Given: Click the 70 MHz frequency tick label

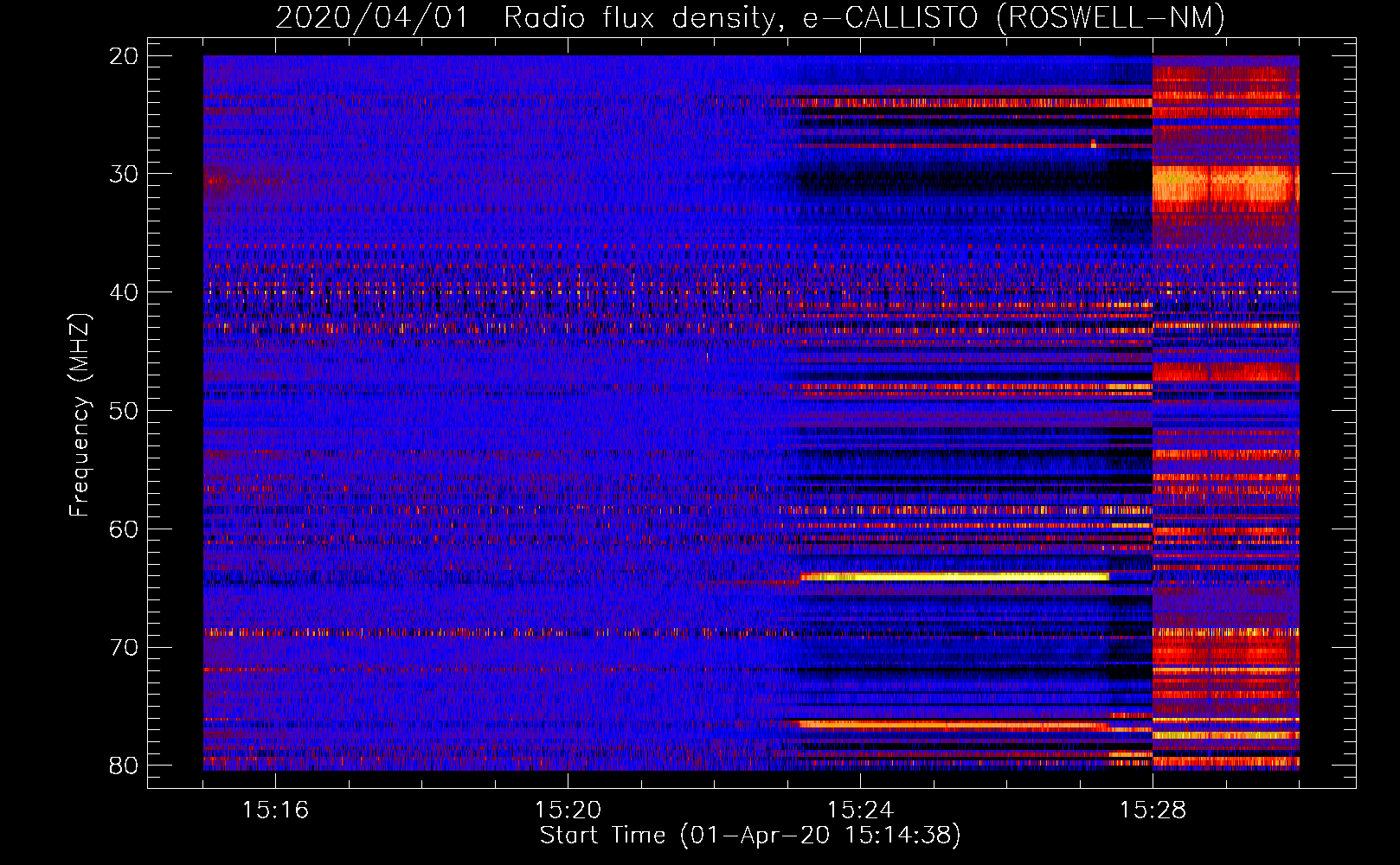Looking at the screenshot, I should coord(125,647).
